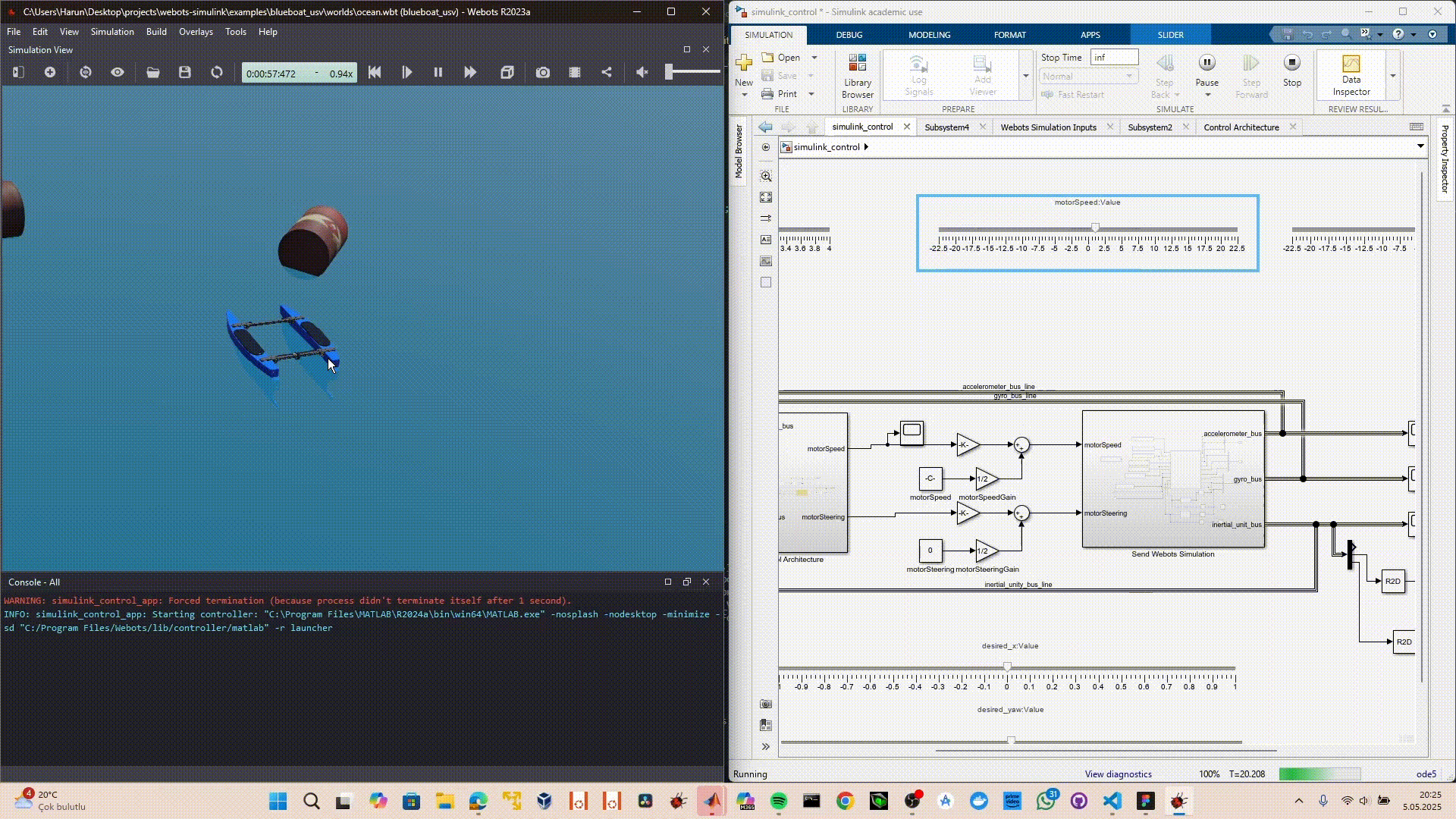Open the Webots Build menu
Image resolution: width=1456 pixels, height=819 pixels.
pos(156,32)
